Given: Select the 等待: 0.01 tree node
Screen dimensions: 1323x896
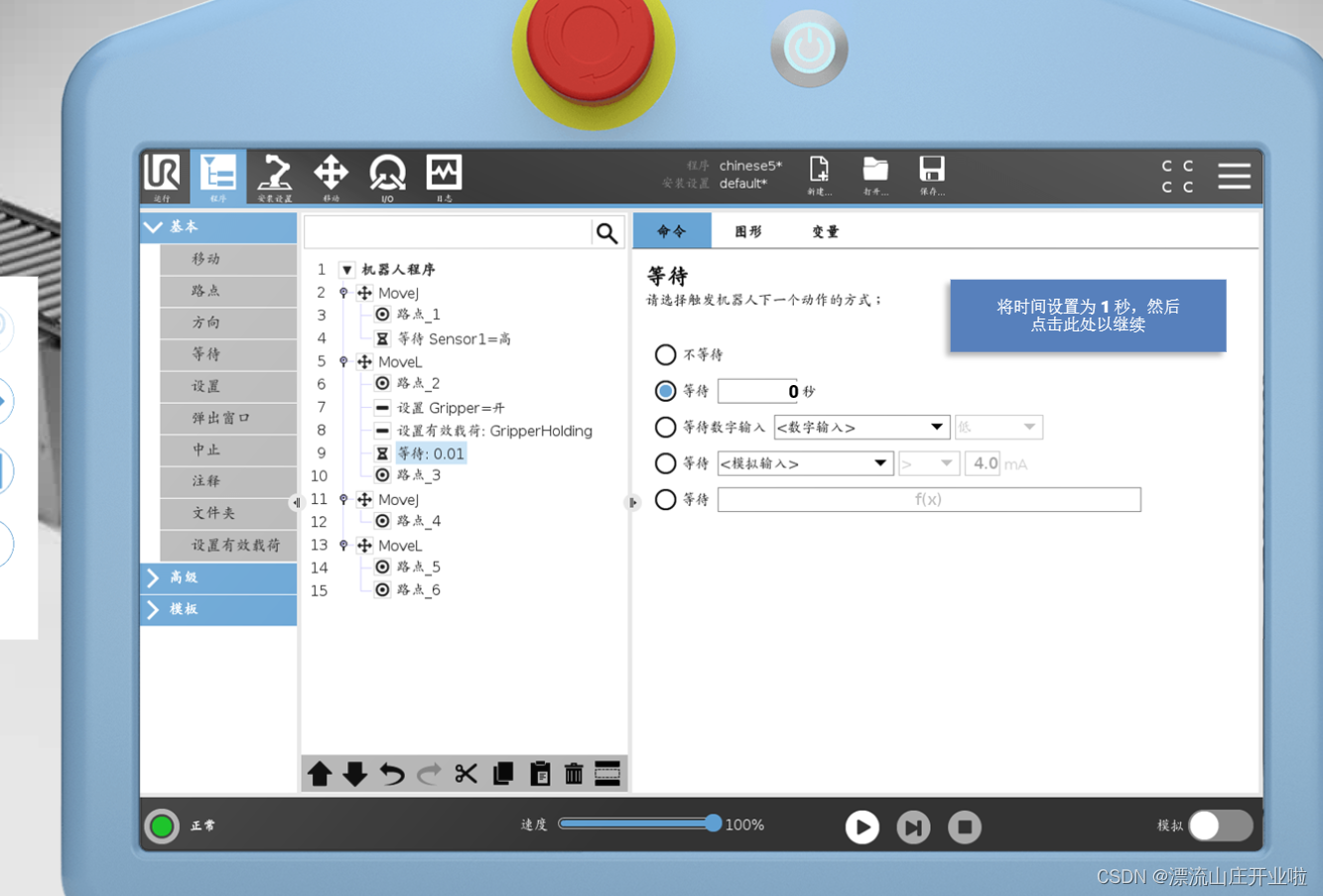Looking at the screenshot, I should (431, 453).
